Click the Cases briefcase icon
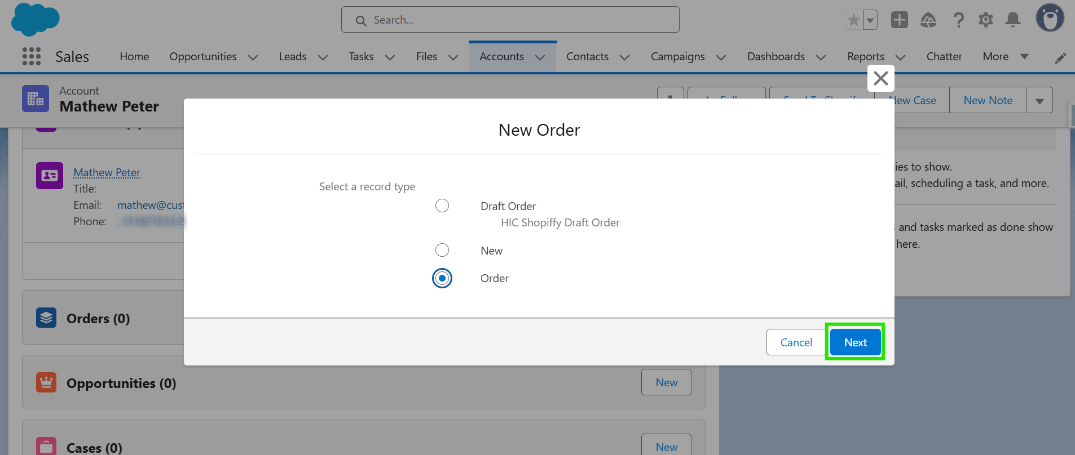 click(x=46, y=446)
